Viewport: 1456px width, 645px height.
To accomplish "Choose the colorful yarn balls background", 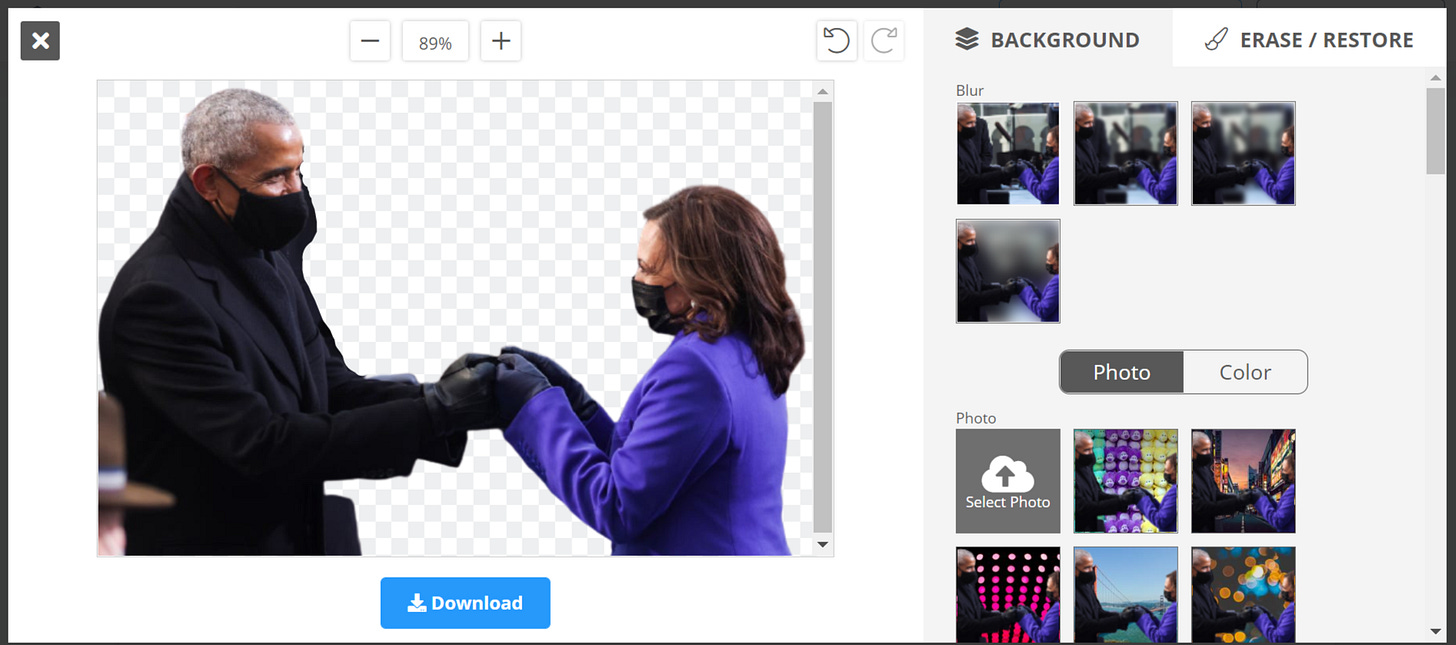I will point(1126,481).
